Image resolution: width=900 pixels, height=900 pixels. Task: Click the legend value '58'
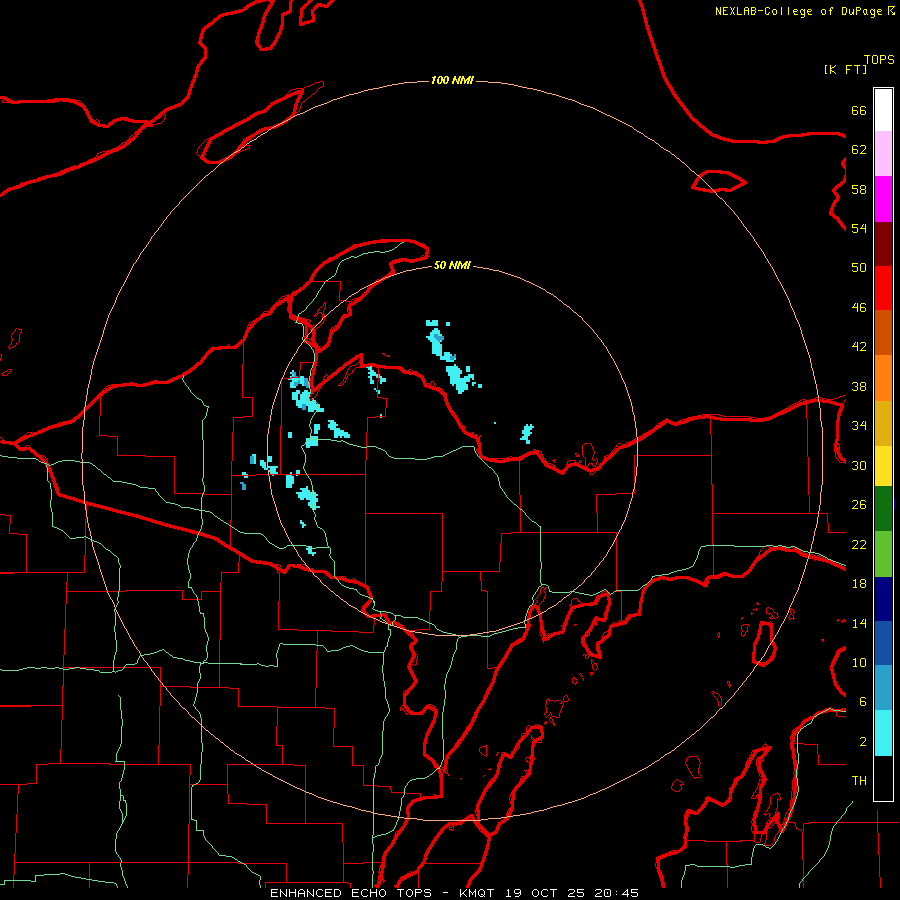pyautogui.click(x=859, y=189)
